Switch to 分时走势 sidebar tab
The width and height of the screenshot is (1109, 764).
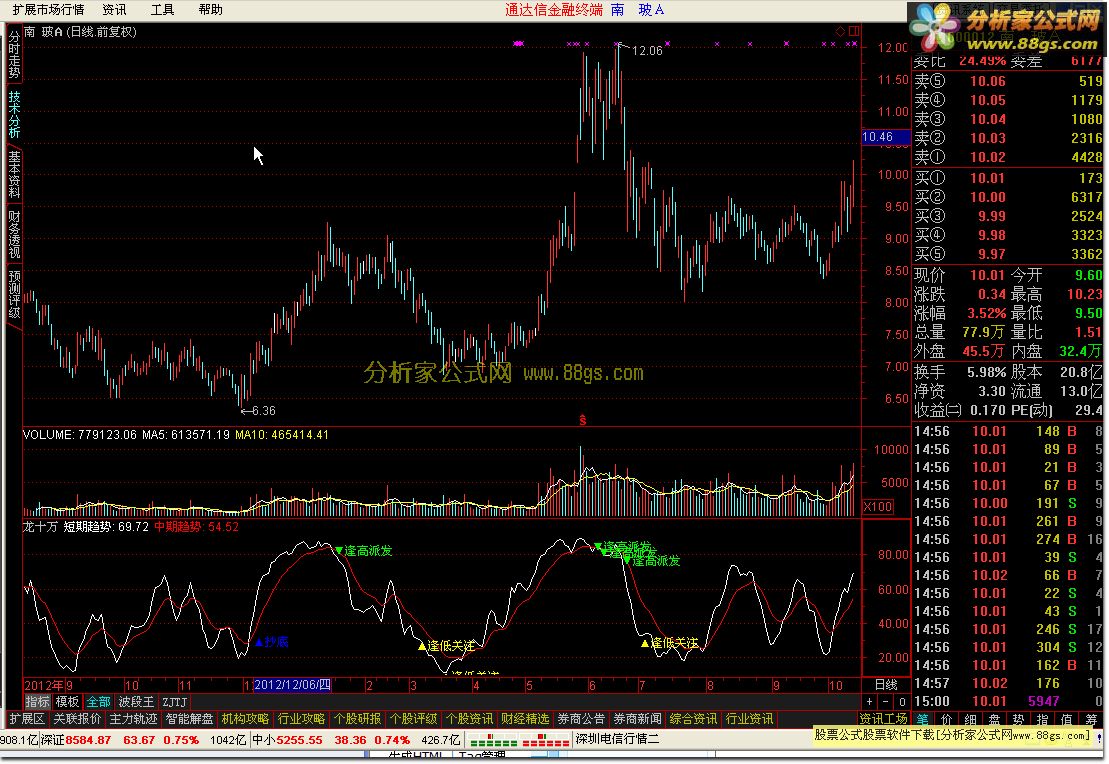point(14,54)
